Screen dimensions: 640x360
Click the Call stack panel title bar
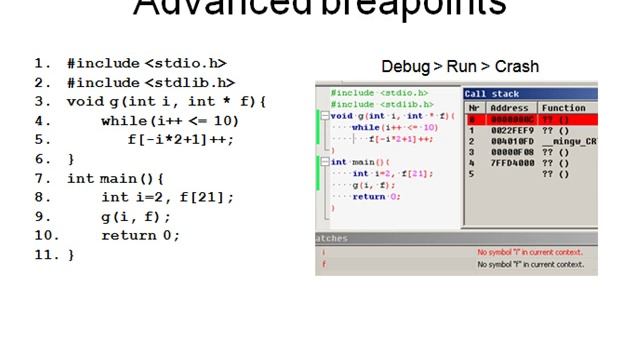click(x=531, y=94)
